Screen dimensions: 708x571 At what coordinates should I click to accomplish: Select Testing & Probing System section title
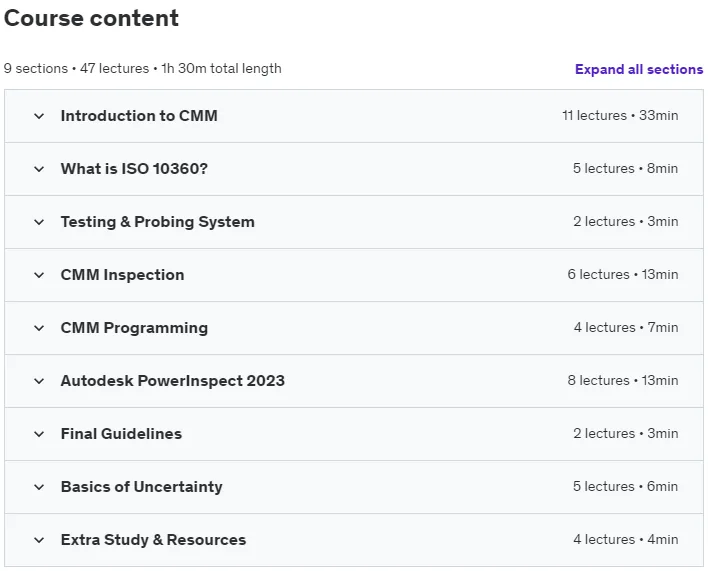[158, 222]
